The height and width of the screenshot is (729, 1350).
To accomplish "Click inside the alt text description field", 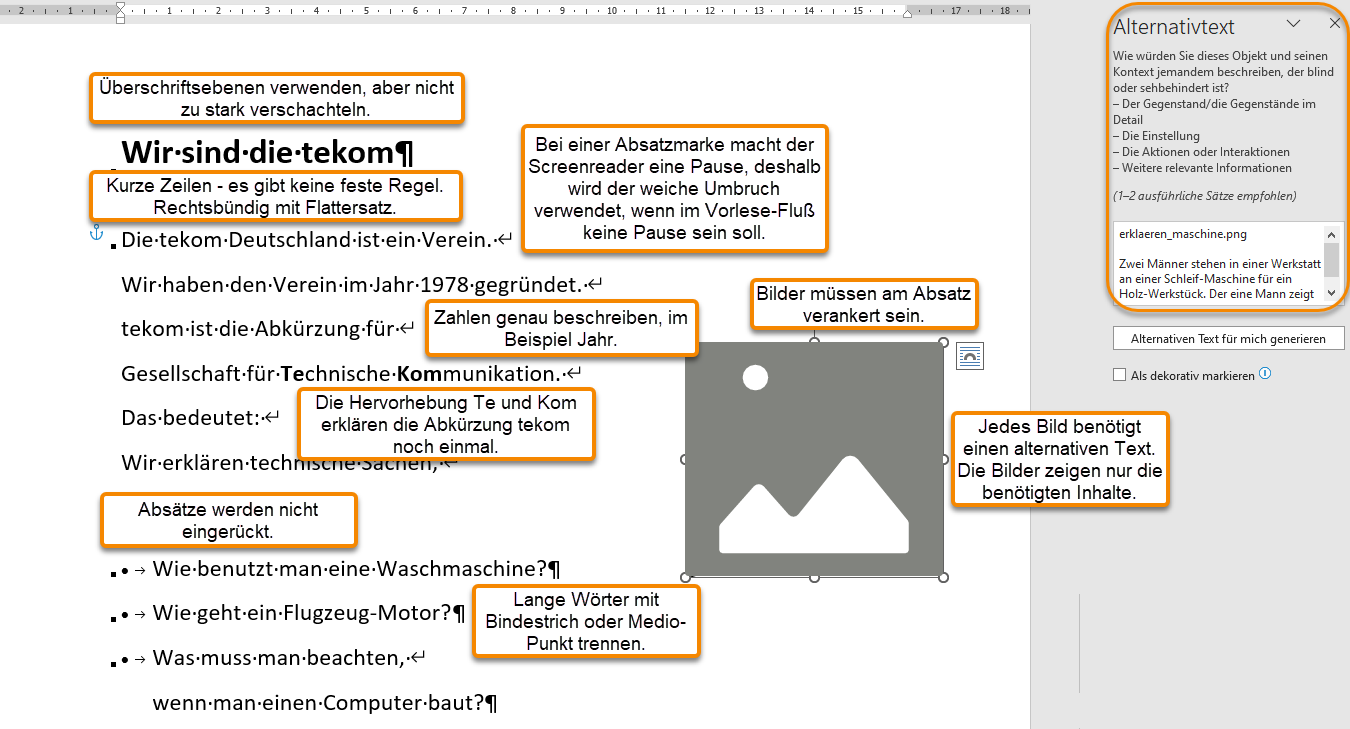I will (x=1218, y=265).
